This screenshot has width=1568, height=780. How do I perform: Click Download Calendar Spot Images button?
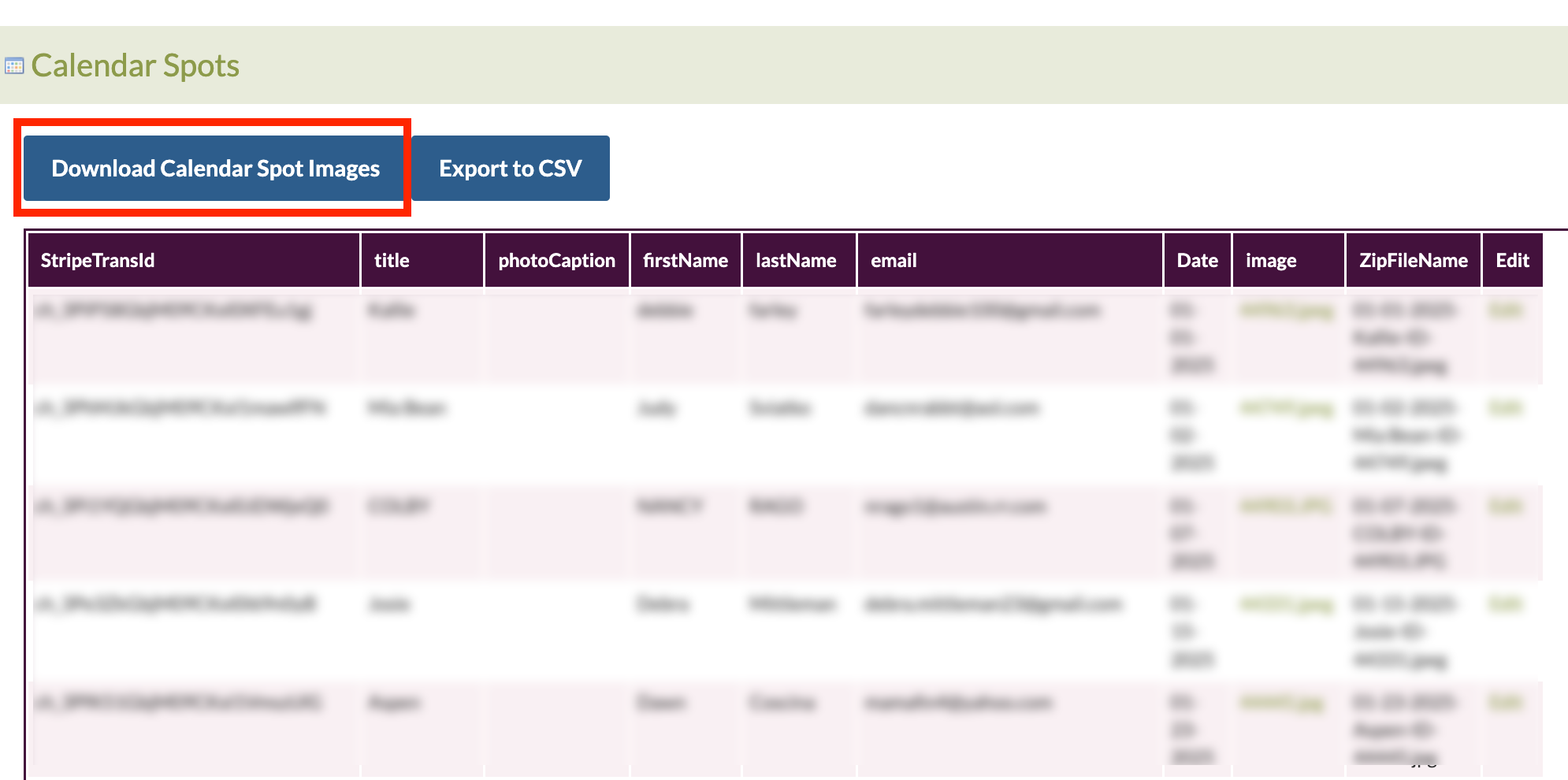pyautogui.click(x=215, y=169)
